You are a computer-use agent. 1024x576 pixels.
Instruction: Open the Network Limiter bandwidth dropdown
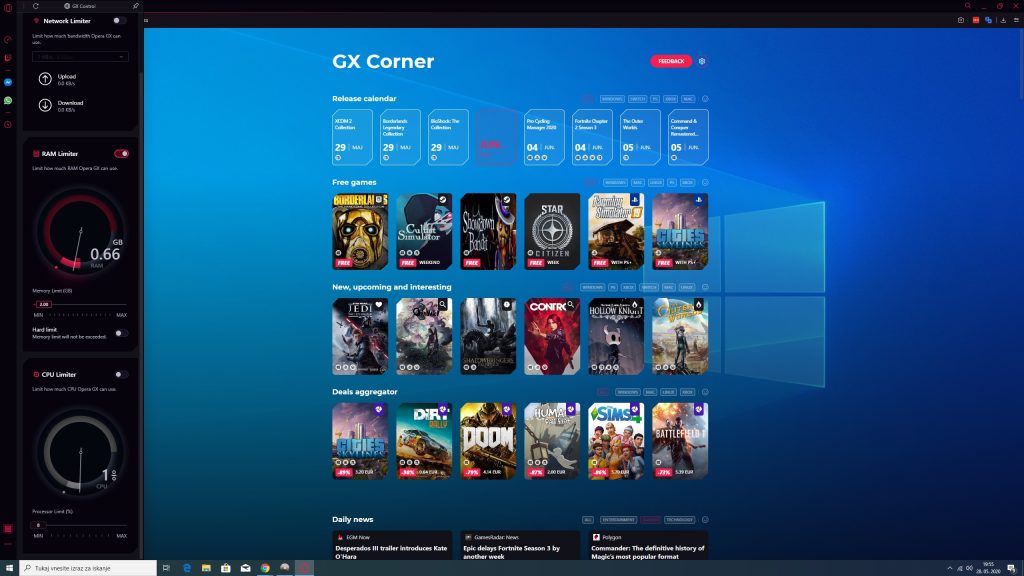click(80, 57)
